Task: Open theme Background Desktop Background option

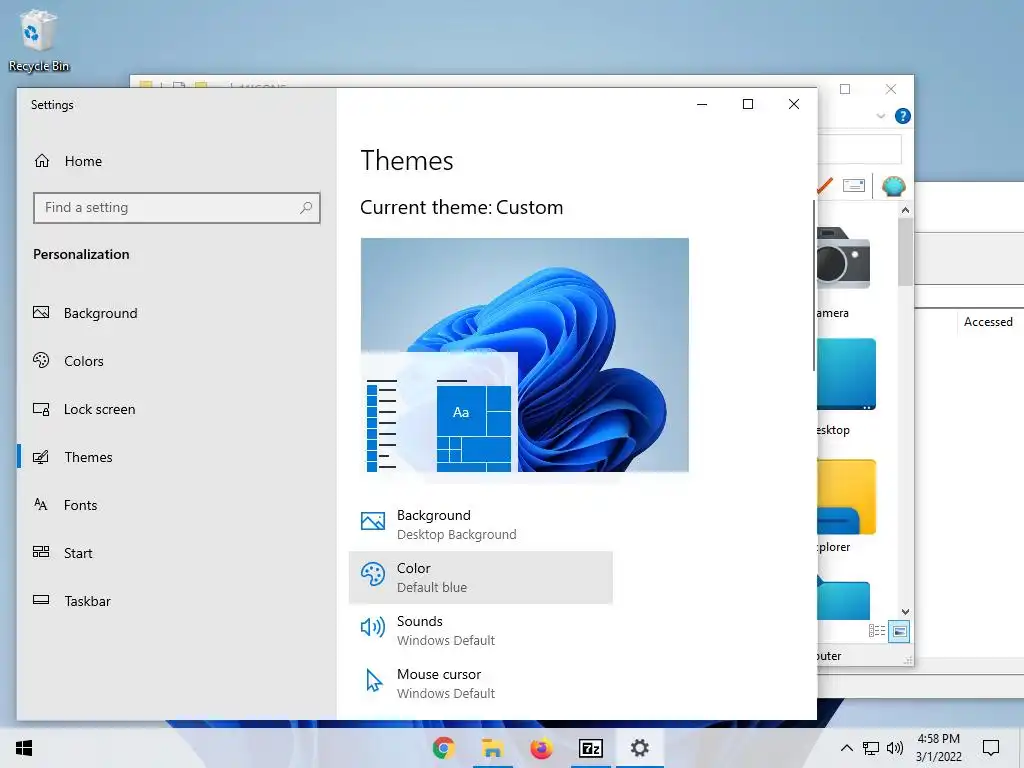Action: coord(481,524)
